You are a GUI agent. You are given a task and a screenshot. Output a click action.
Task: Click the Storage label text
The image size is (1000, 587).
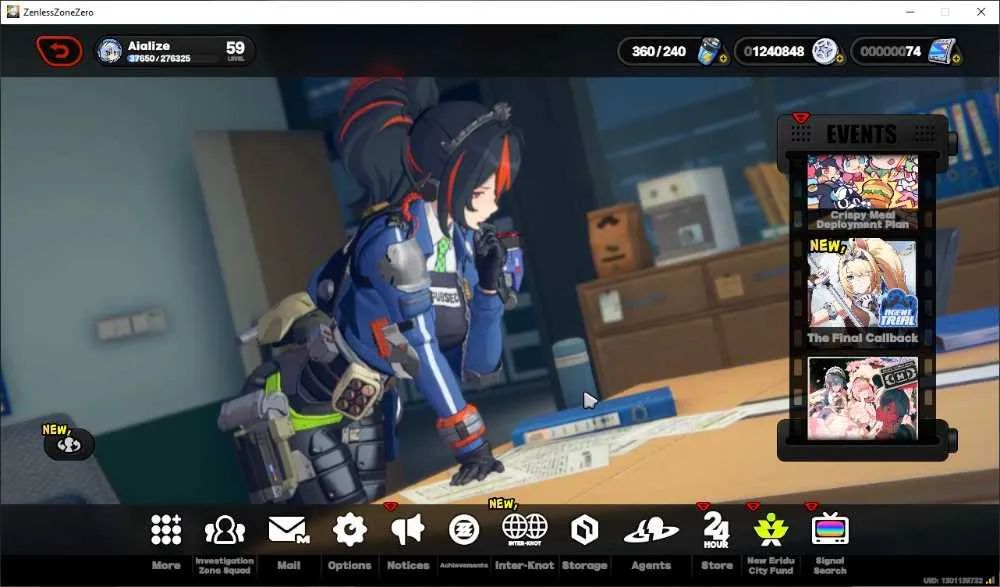pos(584,565)
